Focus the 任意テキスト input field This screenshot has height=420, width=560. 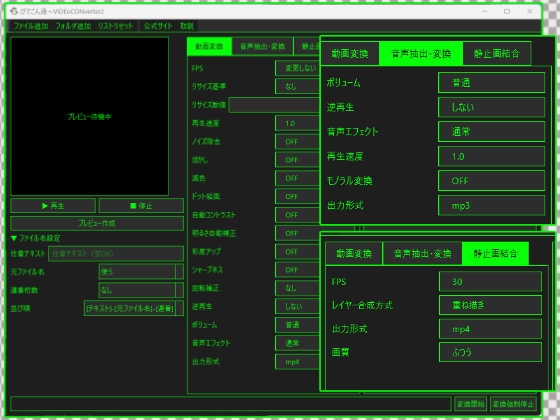(116, 254)
